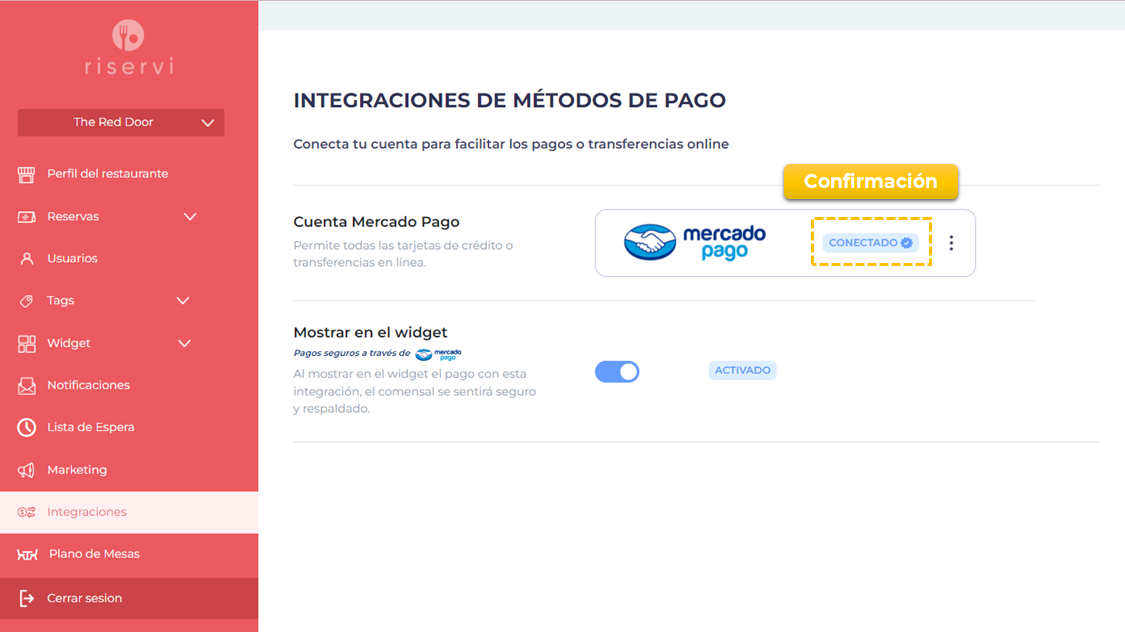Expand the Tags chevron
This screenshot has width=1125, height=632.
(x=183, y=301)
